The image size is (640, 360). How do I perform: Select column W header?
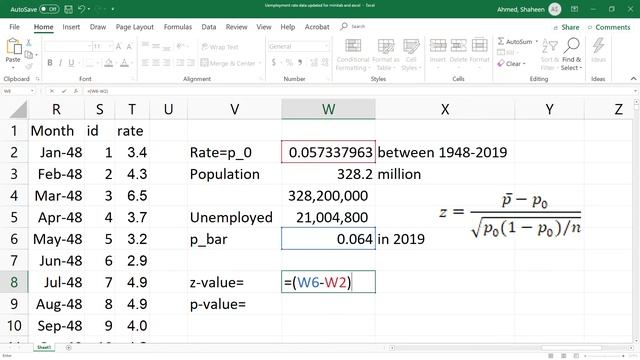coord(328,109)
